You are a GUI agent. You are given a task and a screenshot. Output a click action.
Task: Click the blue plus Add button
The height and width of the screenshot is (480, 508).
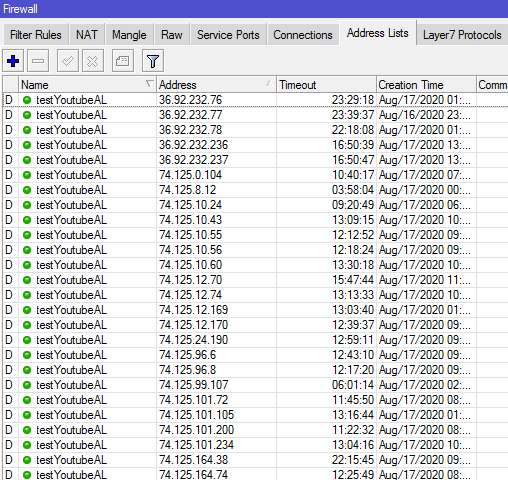pyautogui.click(x=13, y=61)
